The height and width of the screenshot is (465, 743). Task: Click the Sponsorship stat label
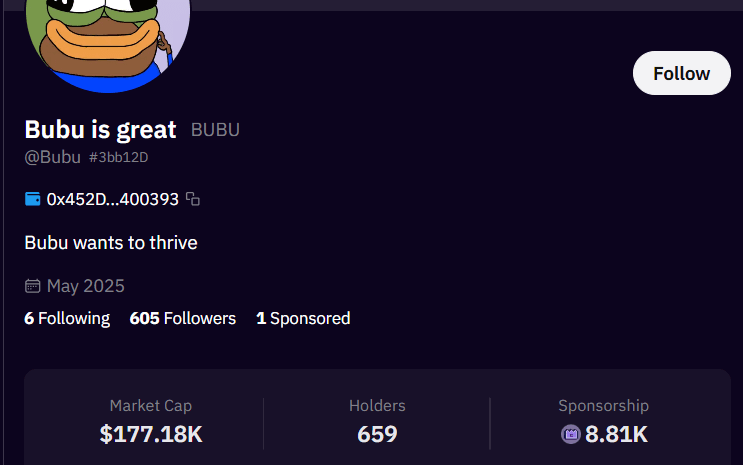(x=603, y=405)
